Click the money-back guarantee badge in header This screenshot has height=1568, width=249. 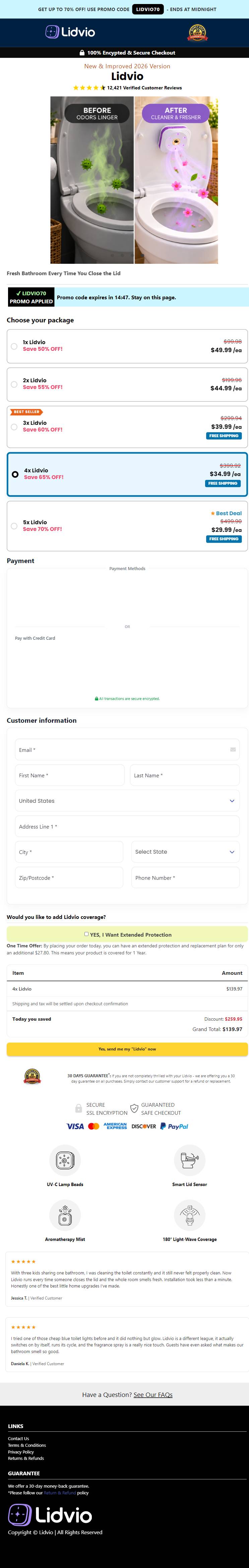pos(197,33)
